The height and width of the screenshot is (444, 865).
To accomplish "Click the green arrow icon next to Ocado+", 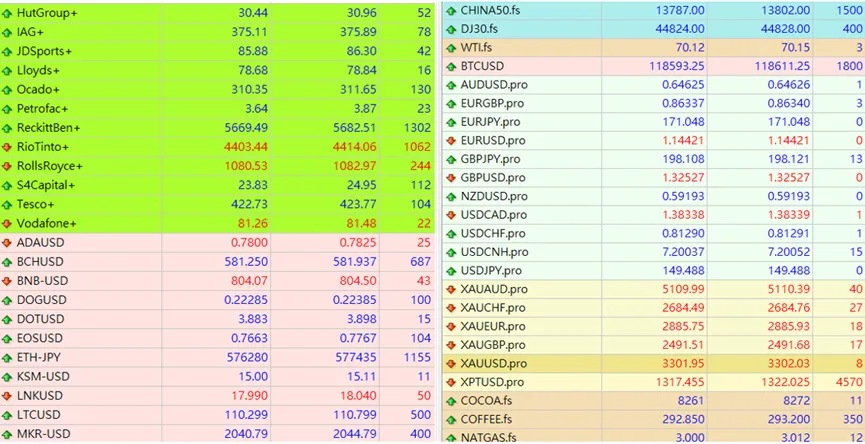I will (x=7, y=90).
